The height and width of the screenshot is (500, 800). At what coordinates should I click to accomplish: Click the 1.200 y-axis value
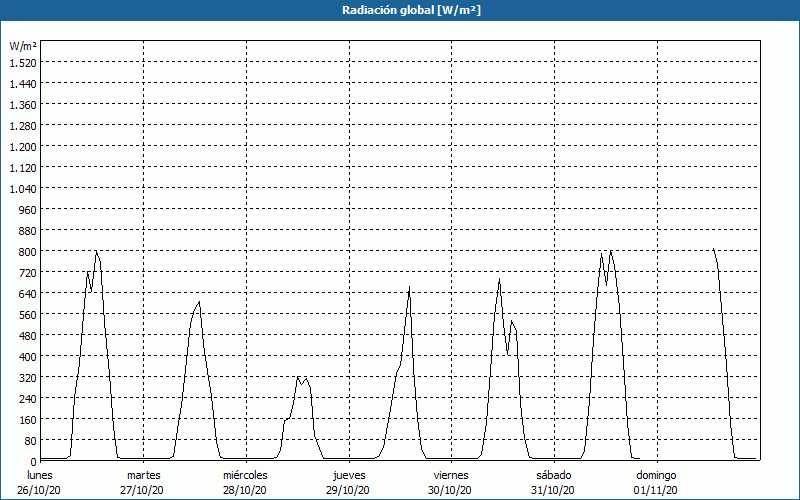click(x=23, y=147)
